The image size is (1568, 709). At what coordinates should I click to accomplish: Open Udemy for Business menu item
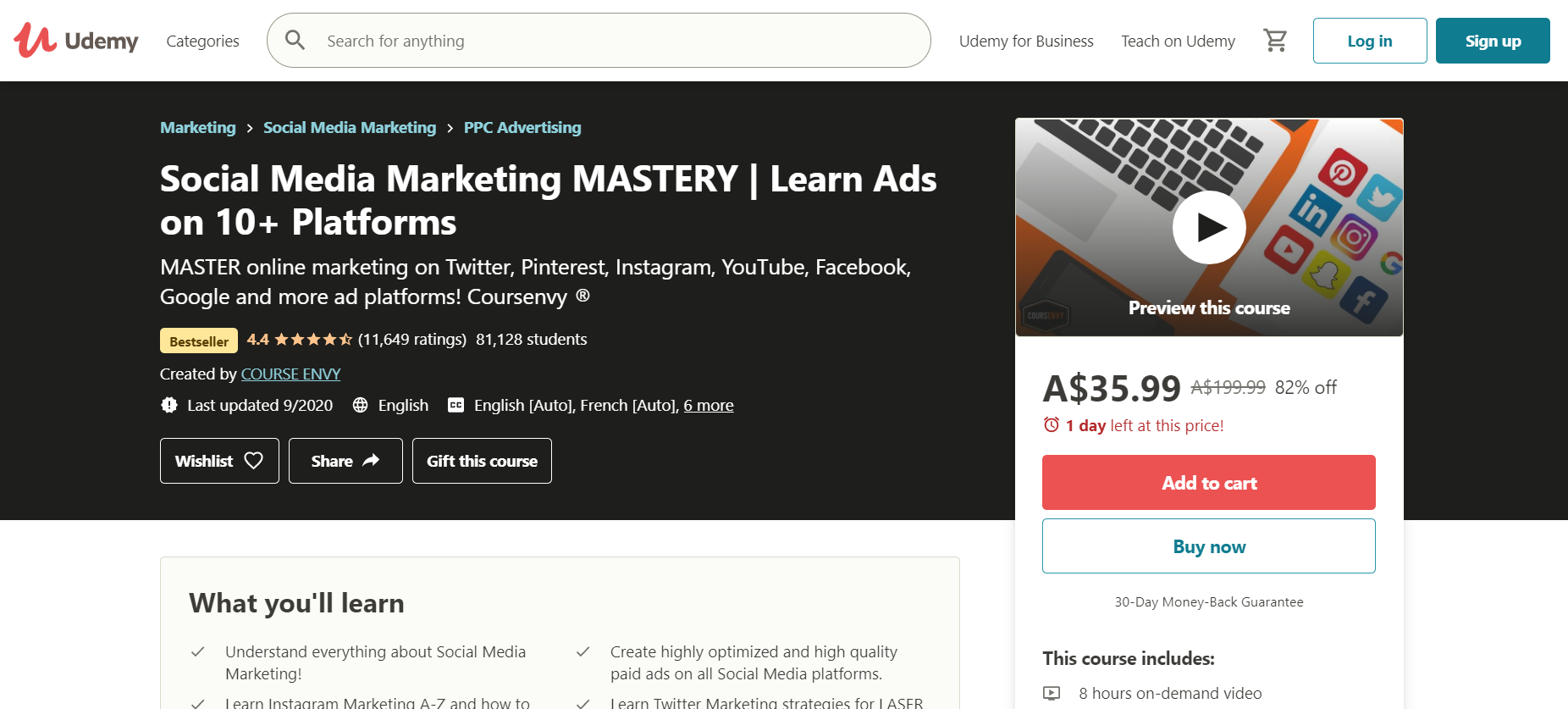tap(1026, 41)
